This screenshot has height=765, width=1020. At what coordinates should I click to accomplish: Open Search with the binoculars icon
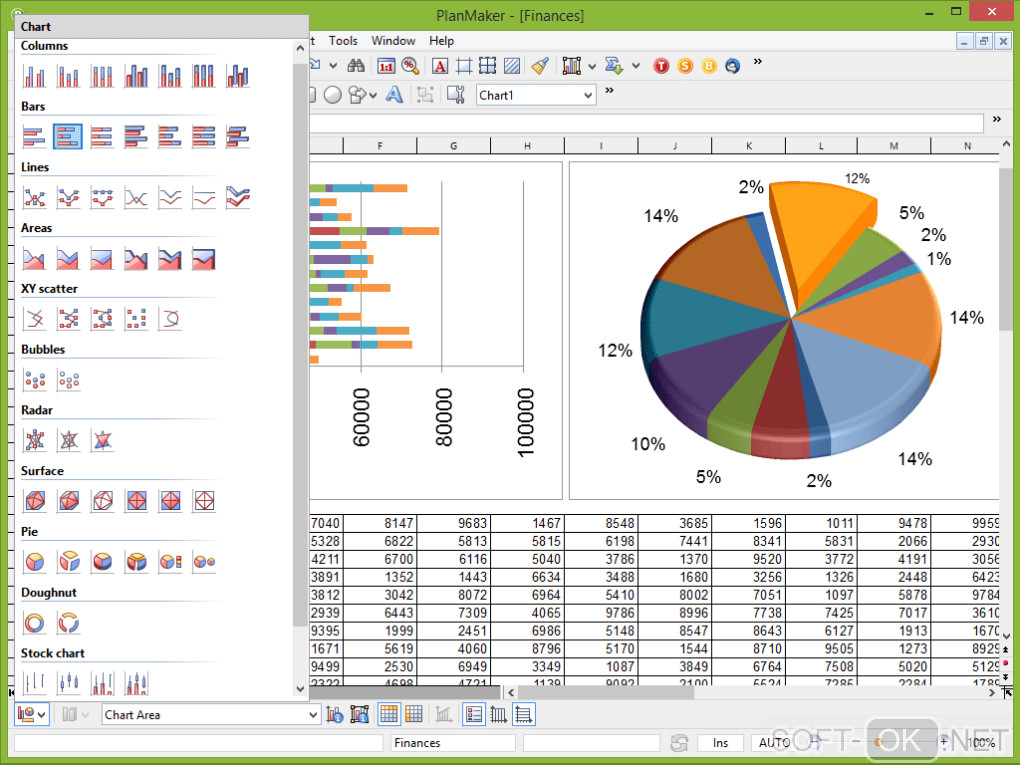point(356,65)
